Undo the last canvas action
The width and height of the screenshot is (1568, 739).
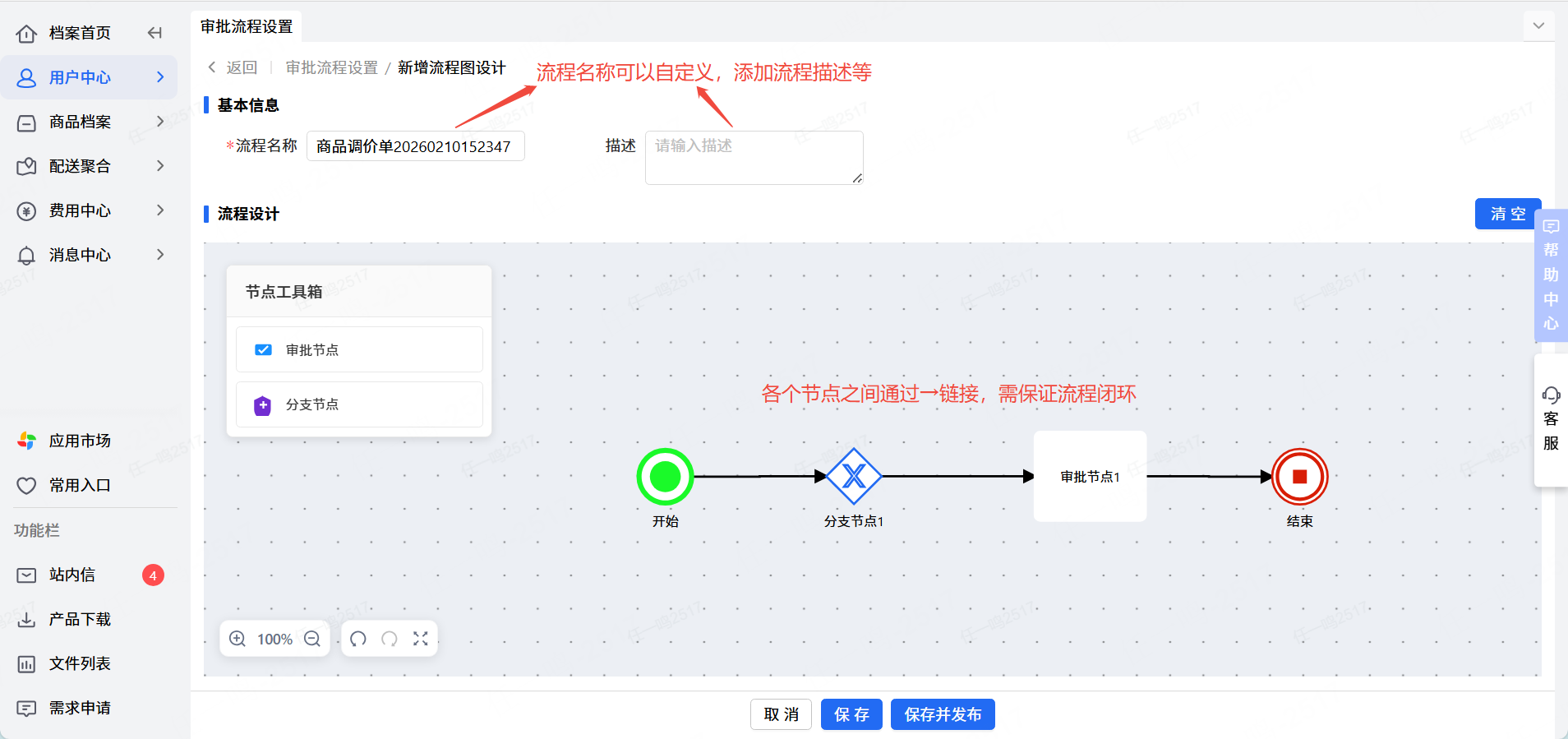(x=358, y=639)
